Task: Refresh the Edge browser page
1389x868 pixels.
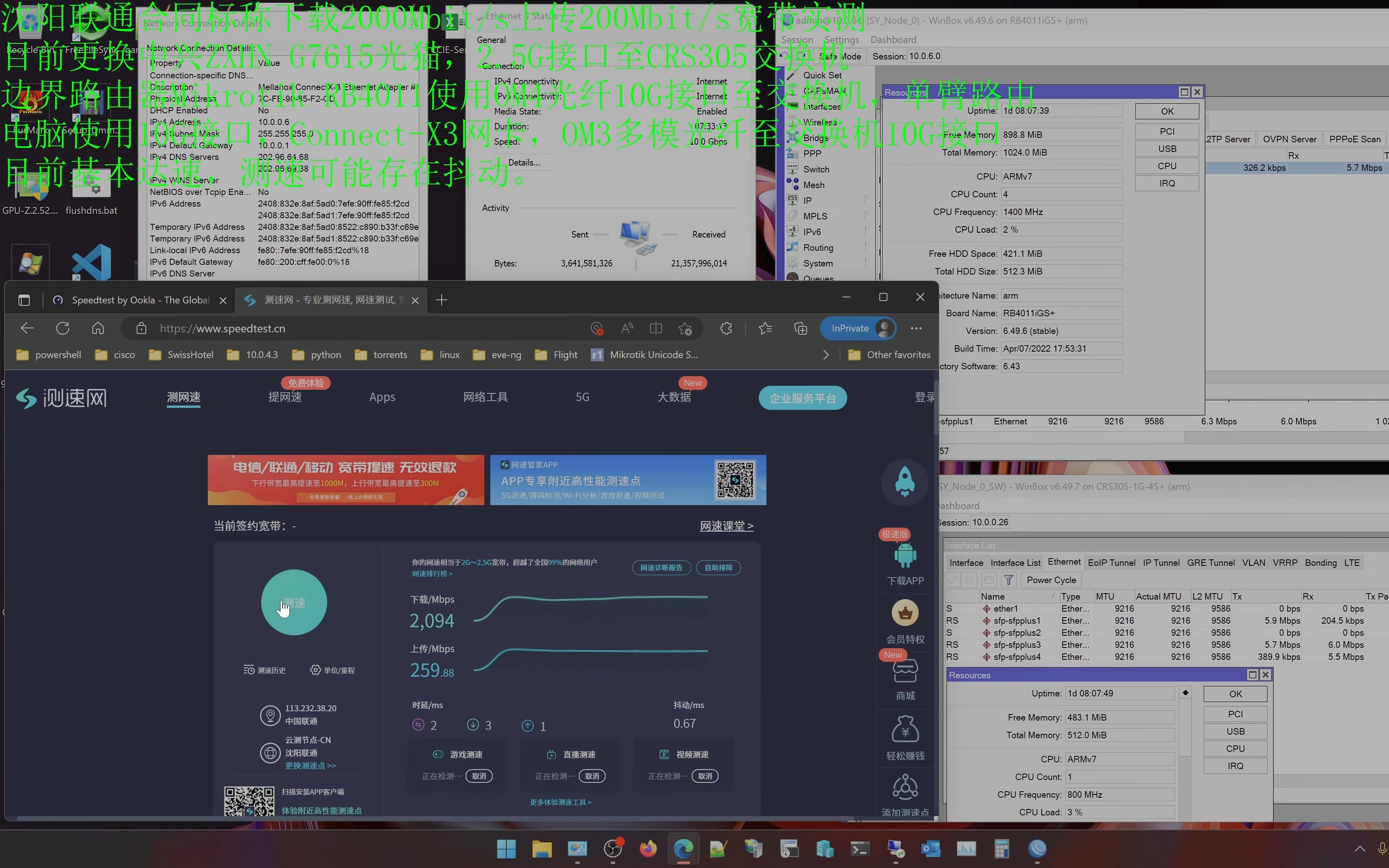Action: pyautogui.click(x=63, y=328)
